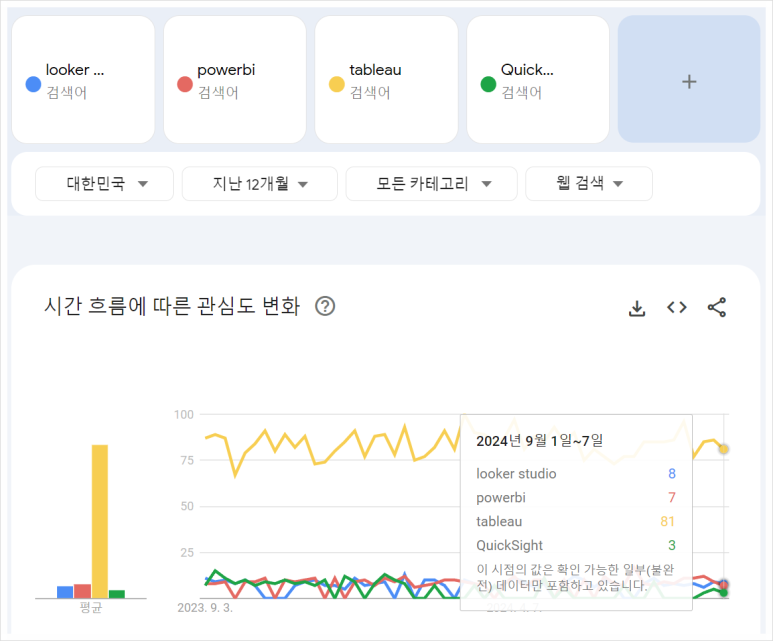Open the 웹 검색 search type dropdown
The image size is (773, 641).
tap(589, 183)
